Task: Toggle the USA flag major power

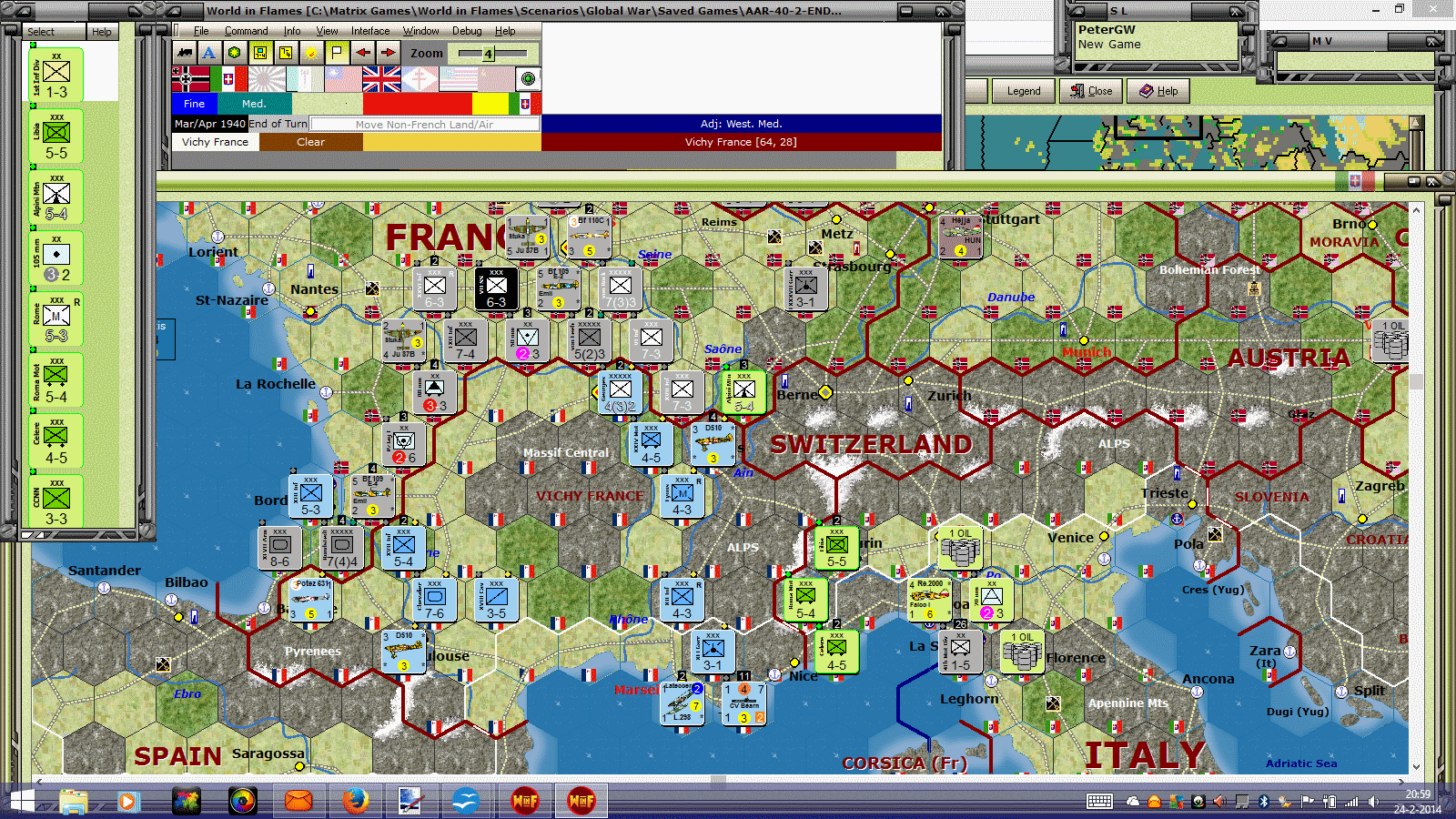Action: pos(458,79)
